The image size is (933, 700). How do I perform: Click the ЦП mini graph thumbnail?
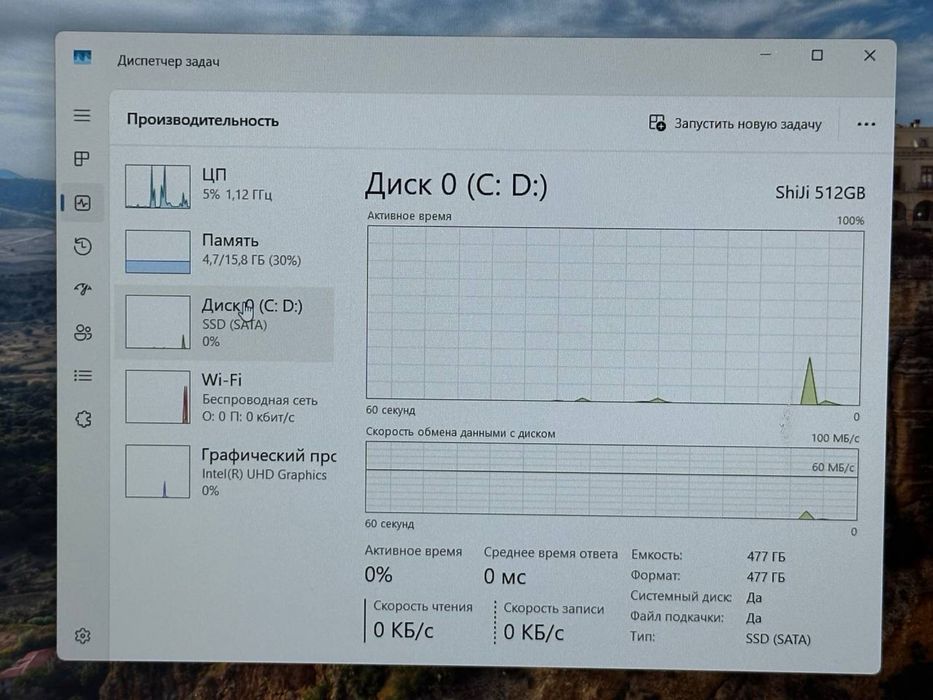[158, 186]
